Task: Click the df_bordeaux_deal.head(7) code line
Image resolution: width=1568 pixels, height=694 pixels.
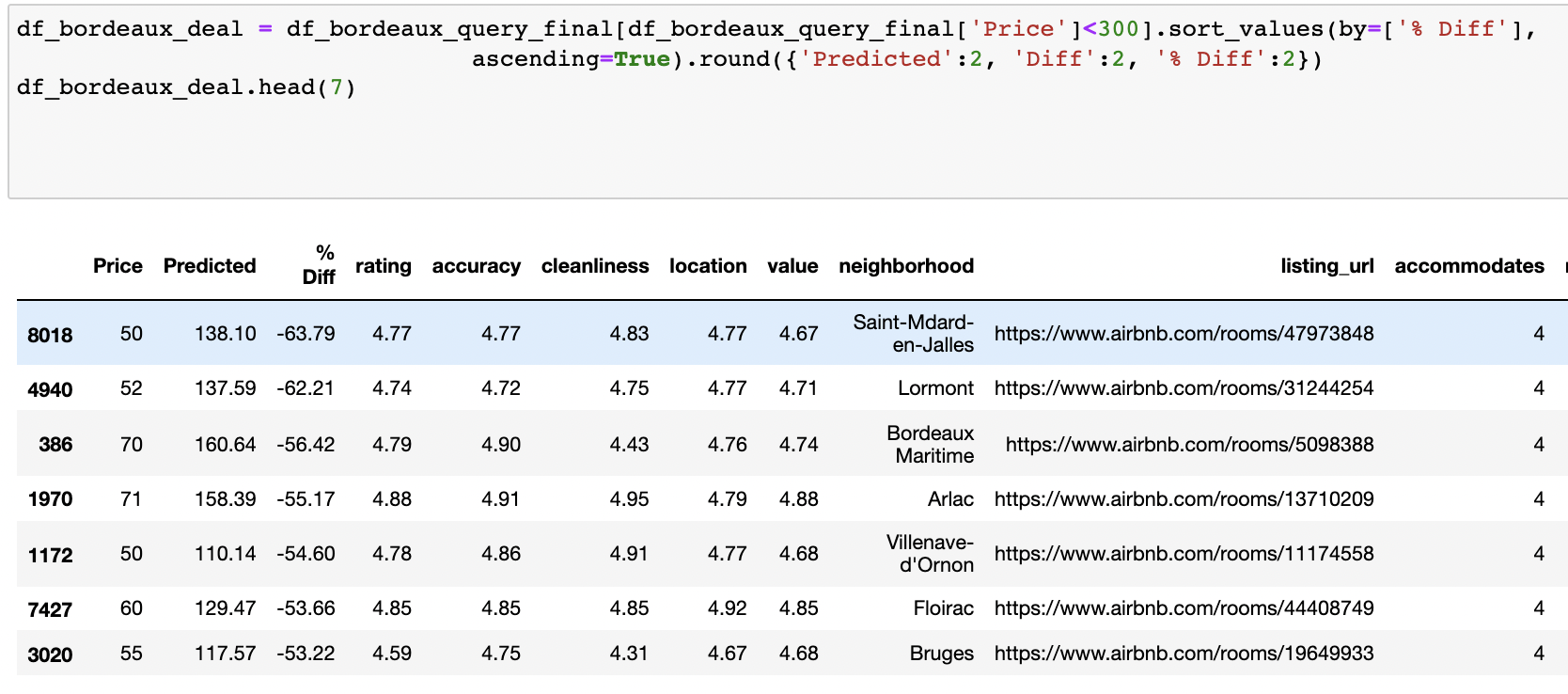Action: (x=186, y=87)
